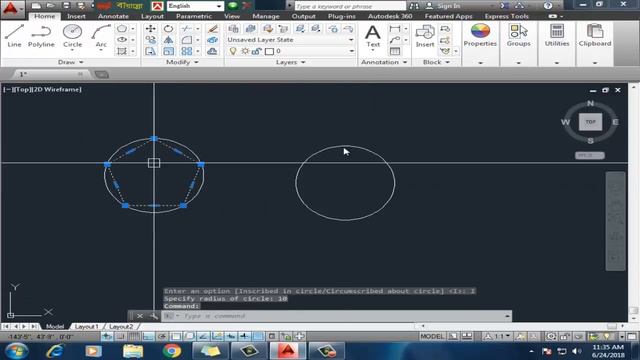Open the Insert block tool
This screenshot has height=360, width=640.
[425, 36]
